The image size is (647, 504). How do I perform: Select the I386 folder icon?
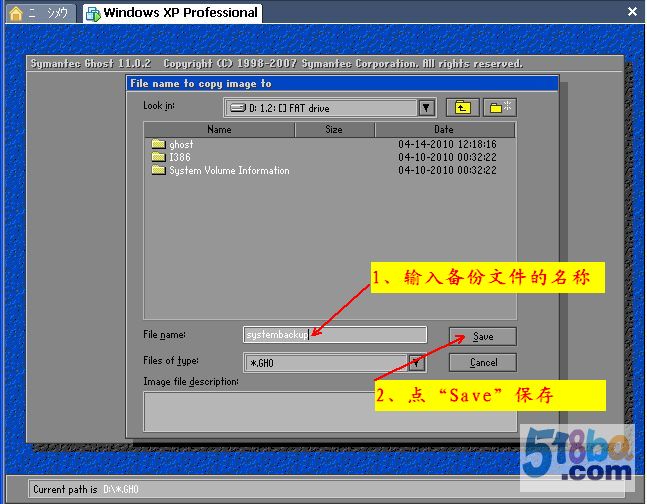(158, 156)
